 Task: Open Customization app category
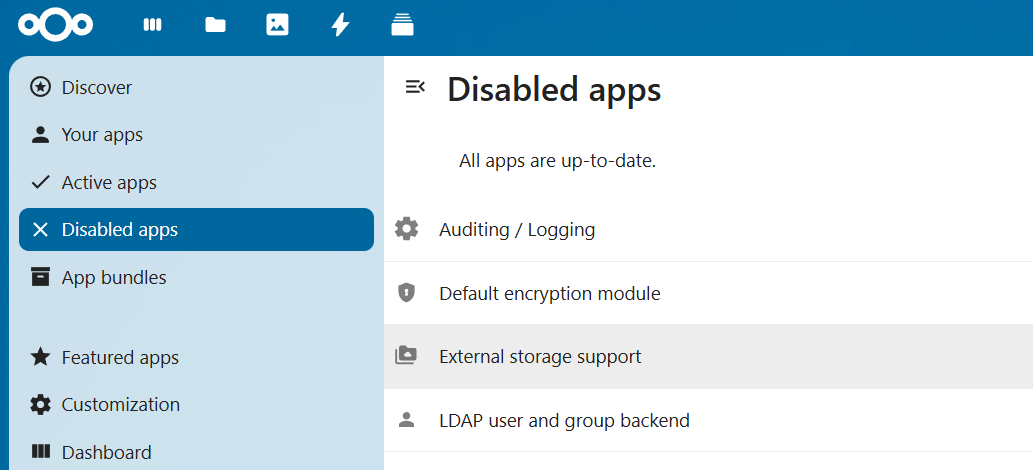[120, 405]
